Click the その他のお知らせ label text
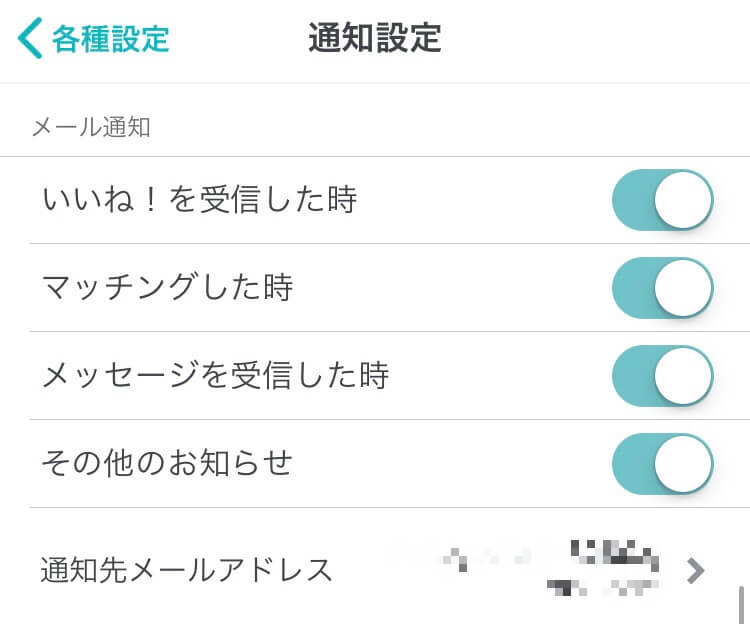The width and height of the screenshot is (750, 624). [x=167, y=464]
